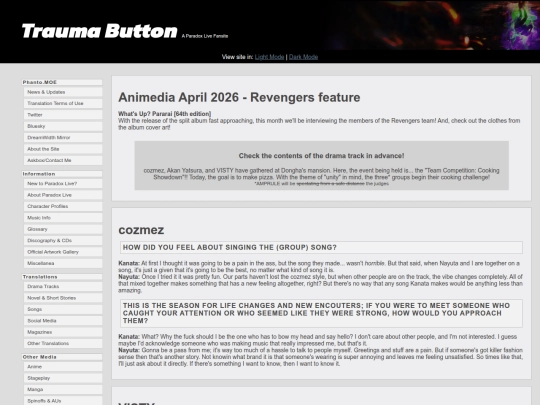The image size is (540, 405).
Task: Open Translation Terms of Use
Action: pos(63,103)
